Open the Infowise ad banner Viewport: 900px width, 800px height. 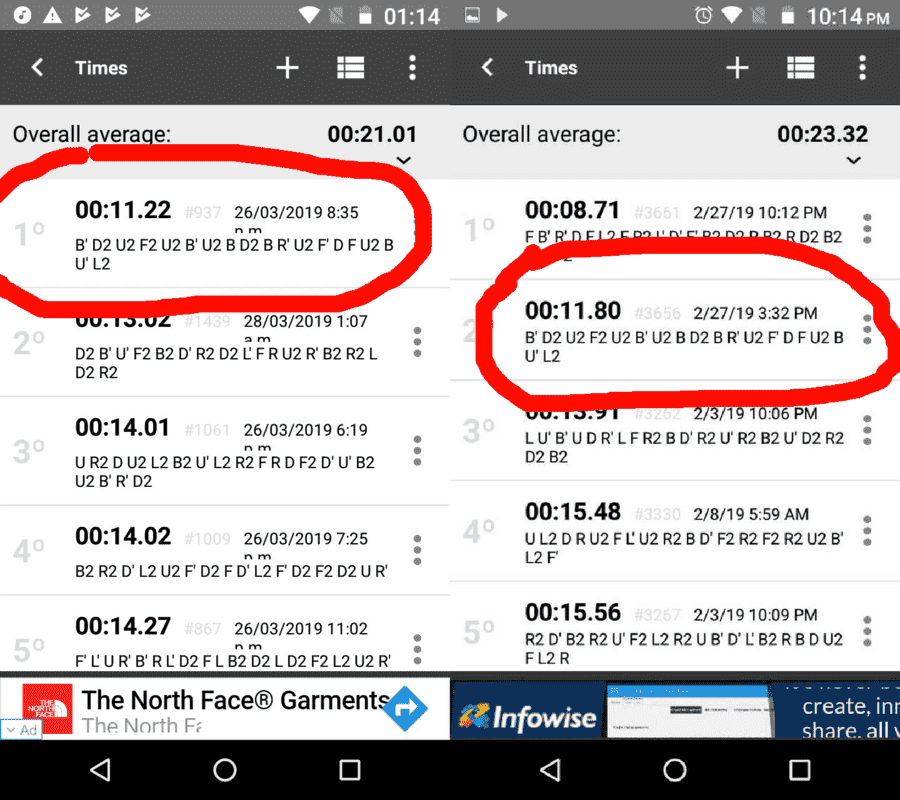675,710
